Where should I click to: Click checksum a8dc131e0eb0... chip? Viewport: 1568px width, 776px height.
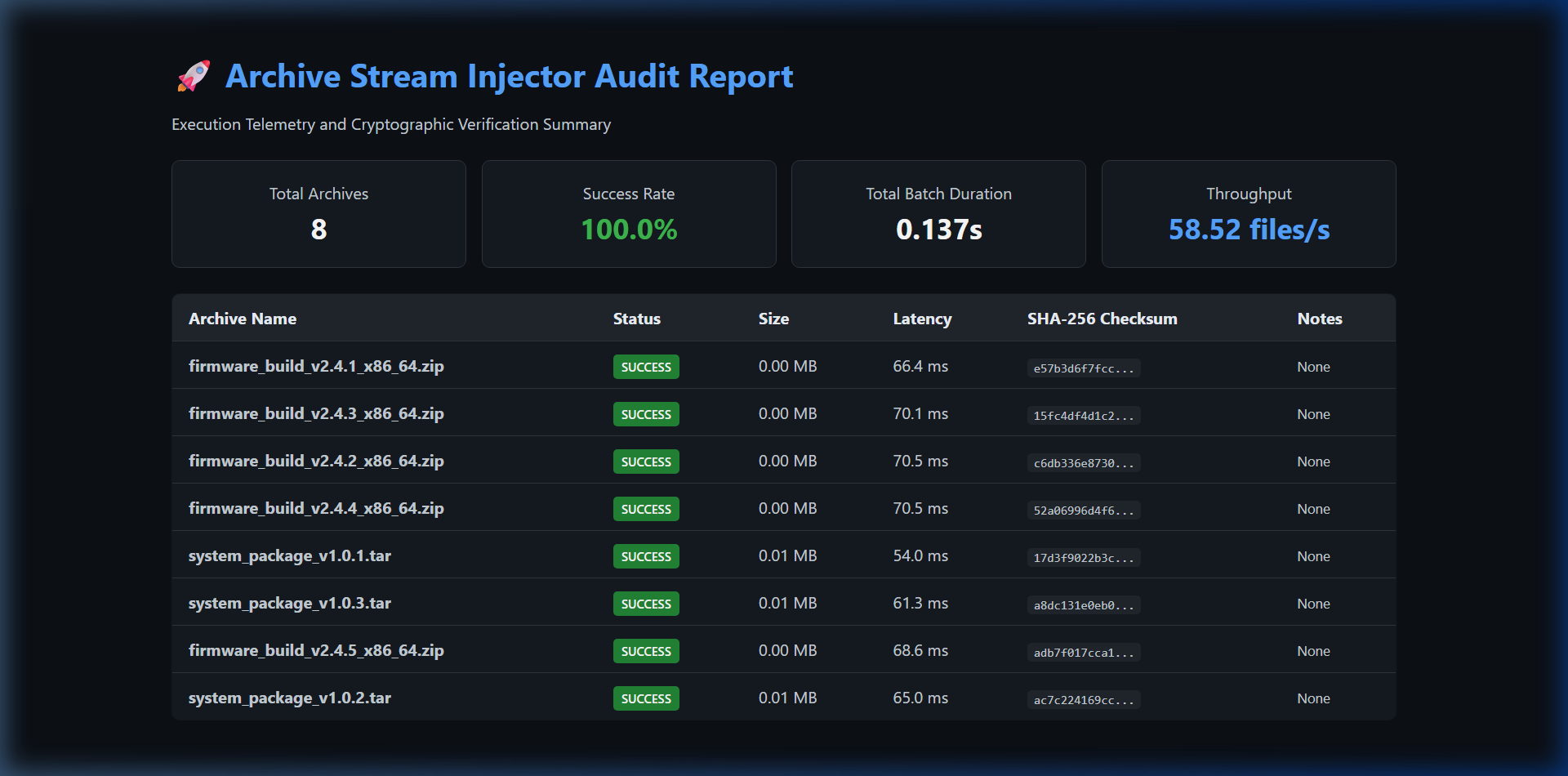[1084, 605]
